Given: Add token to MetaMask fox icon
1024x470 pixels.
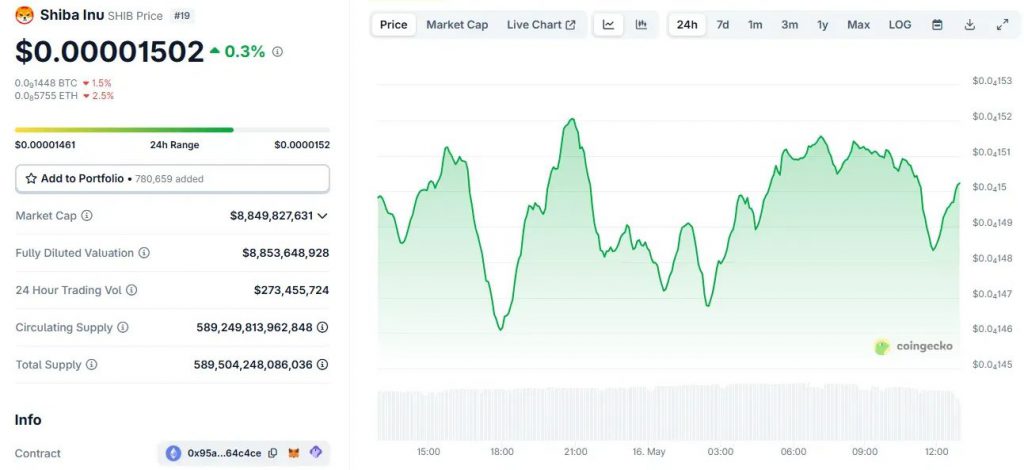Looking at the screenshot, I should point(295,453).
